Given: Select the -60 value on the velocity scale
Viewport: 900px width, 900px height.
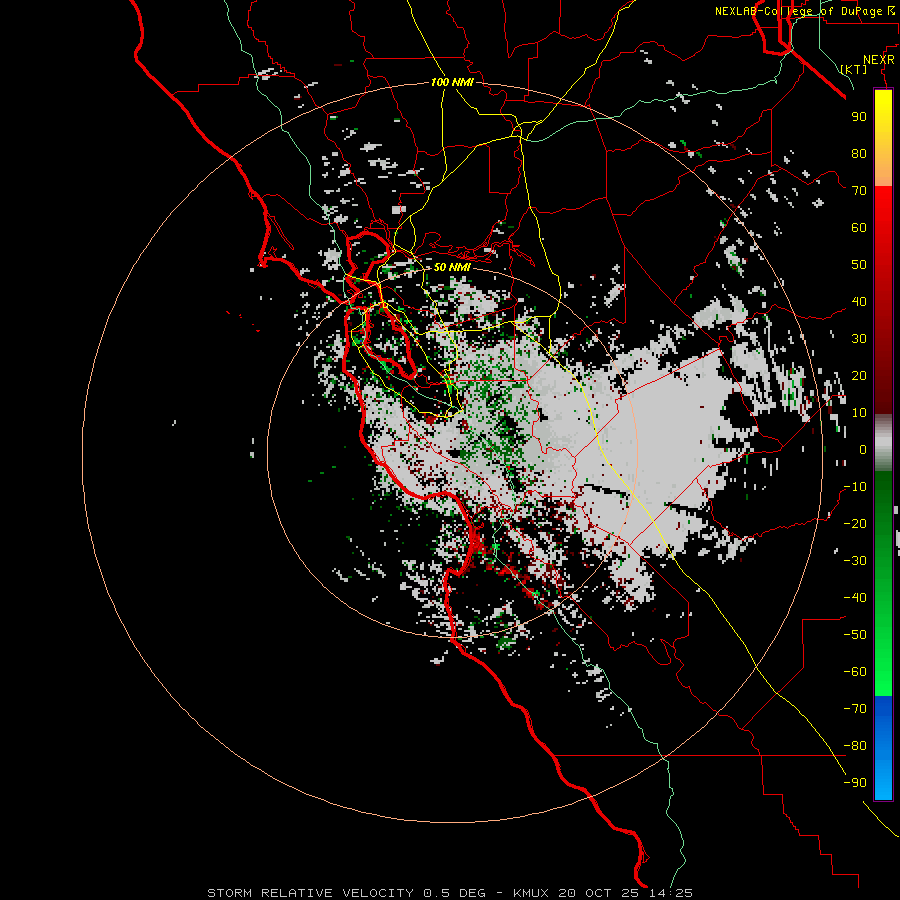Looking at the screenshot, I should [x=855, y=672].
